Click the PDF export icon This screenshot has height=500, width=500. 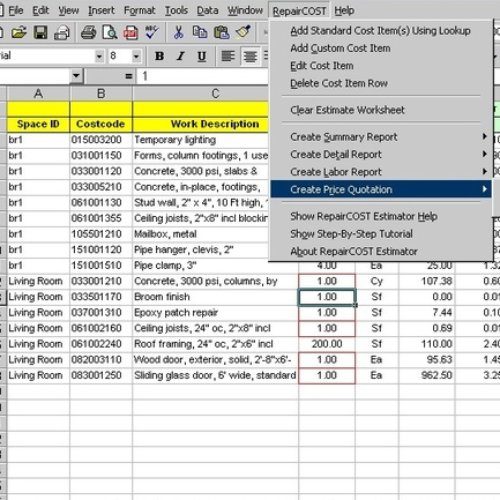131,33
